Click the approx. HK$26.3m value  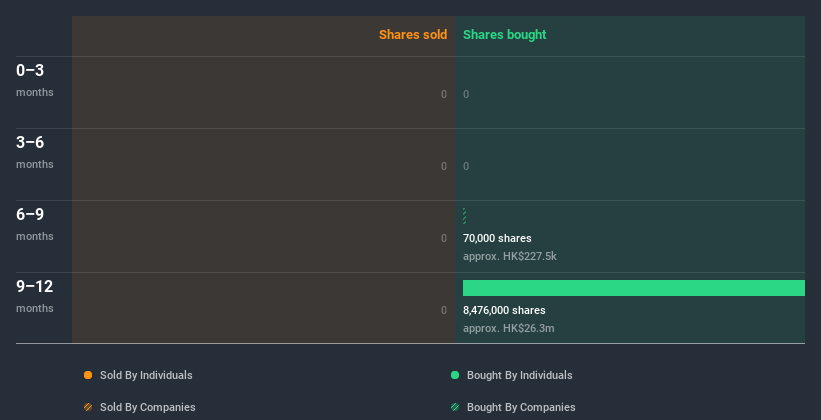(x=509, y=328)
